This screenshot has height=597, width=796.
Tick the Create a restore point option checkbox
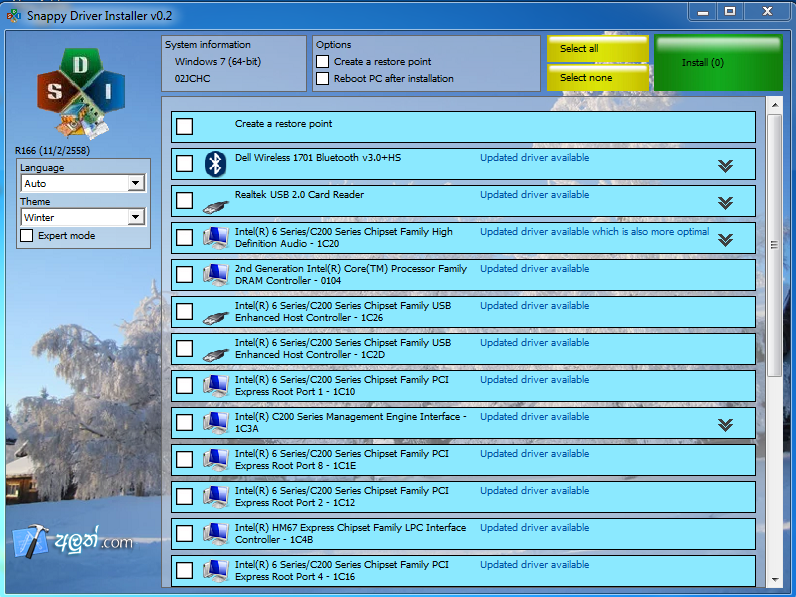(322, 61)
